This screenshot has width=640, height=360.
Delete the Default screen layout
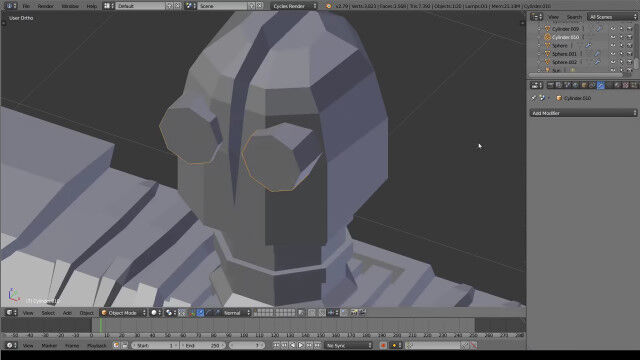point(178,6)
